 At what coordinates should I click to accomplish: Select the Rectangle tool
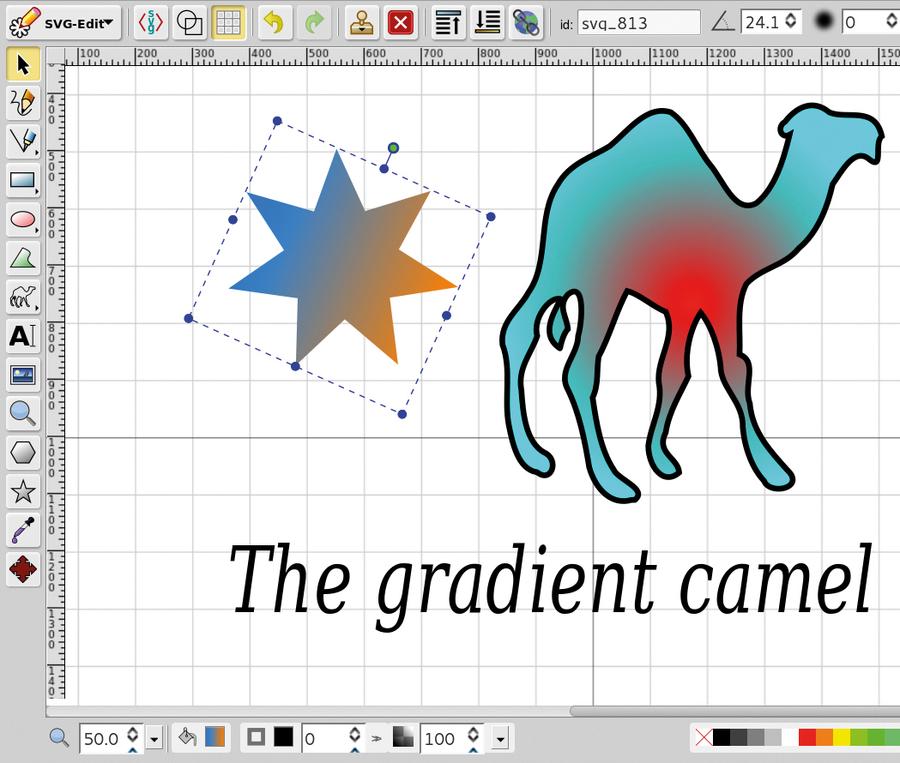pos(23,180)
